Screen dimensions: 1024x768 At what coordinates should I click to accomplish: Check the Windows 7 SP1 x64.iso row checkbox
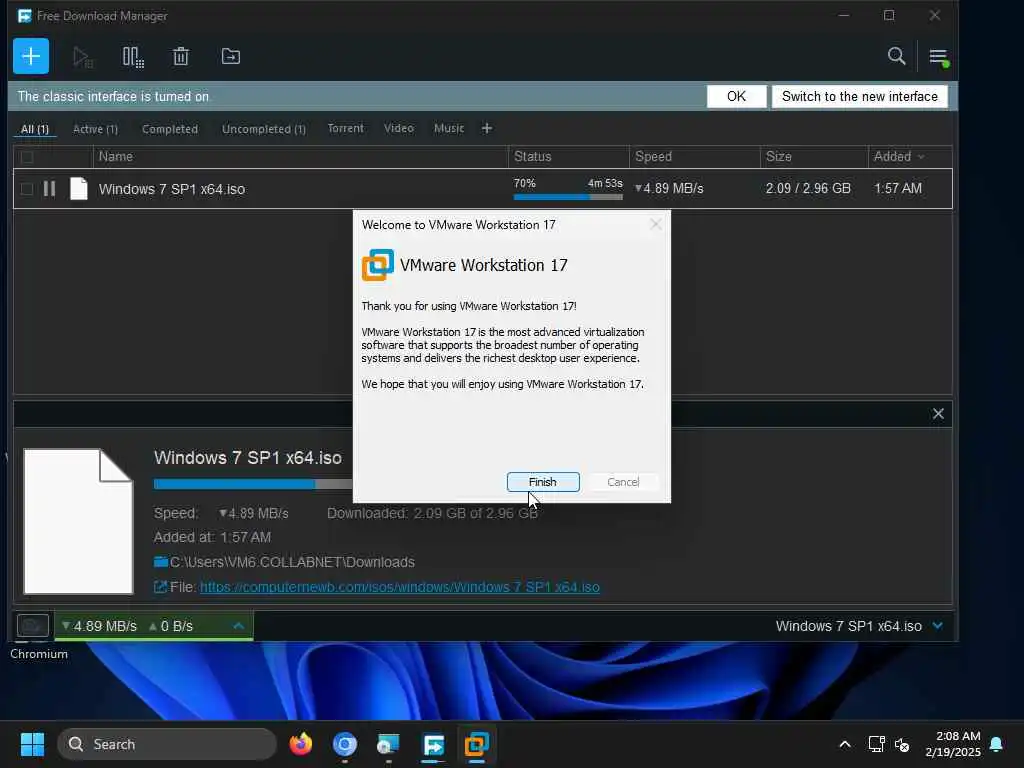(x=27, y=189)
